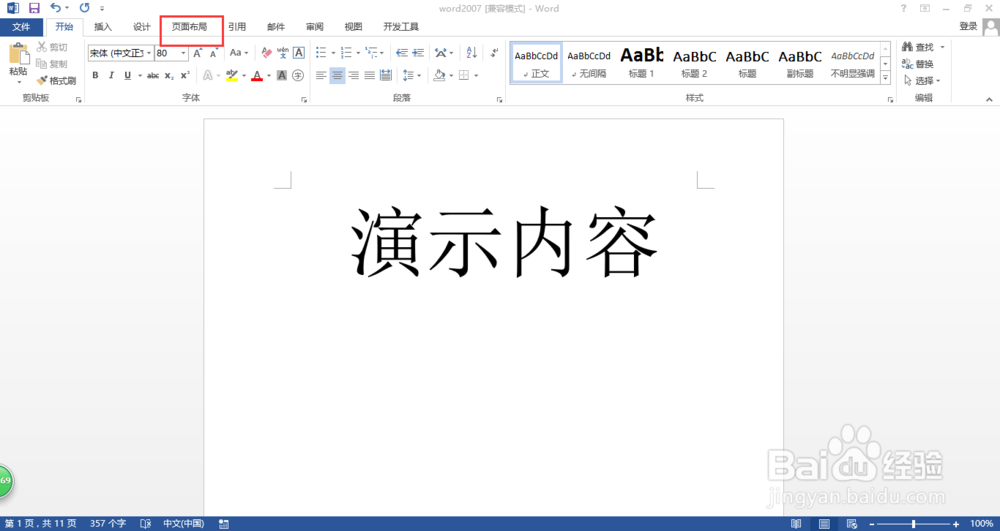Open the font size dropdown showing 80
1000x531 pixels.
point(184,53)
